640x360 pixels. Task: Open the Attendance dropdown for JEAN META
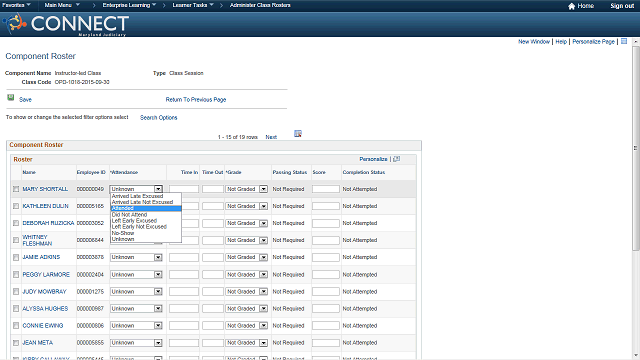click(x=136, y=343)
